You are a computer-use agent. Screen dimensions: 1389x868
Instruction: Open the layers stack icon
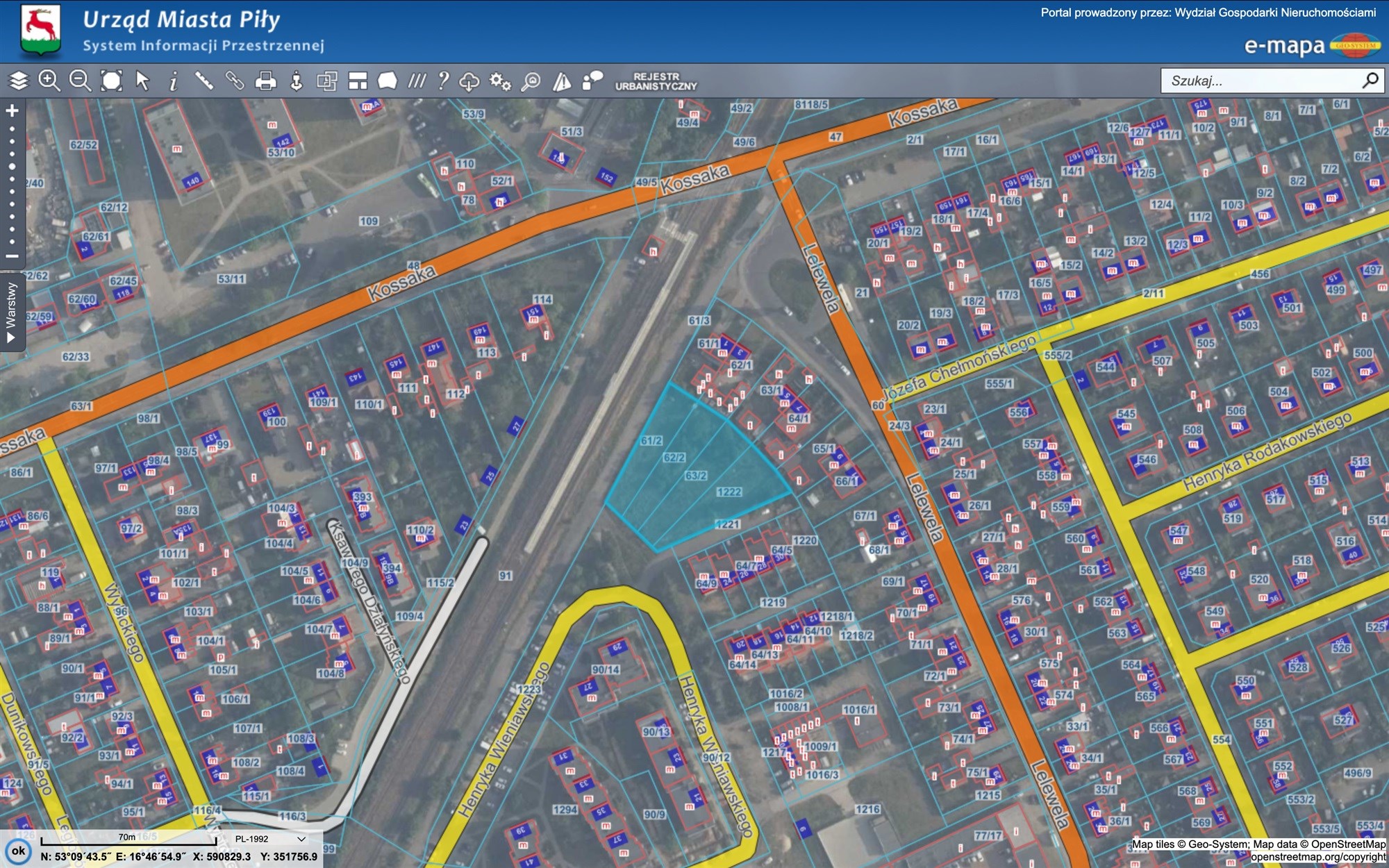[x=19, y=81]
